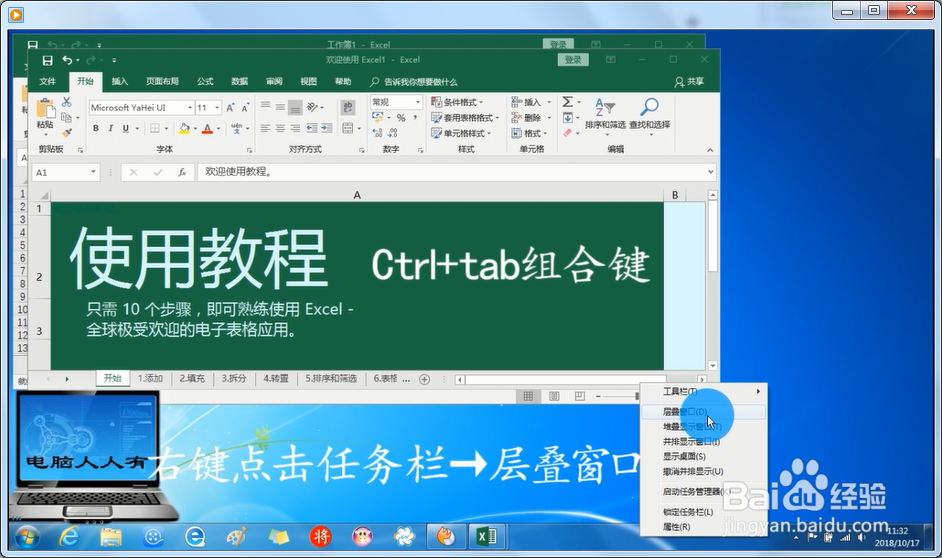Open the 文件 tab
The width and height of the screenshot is (942, 558).
coord(47,82)
